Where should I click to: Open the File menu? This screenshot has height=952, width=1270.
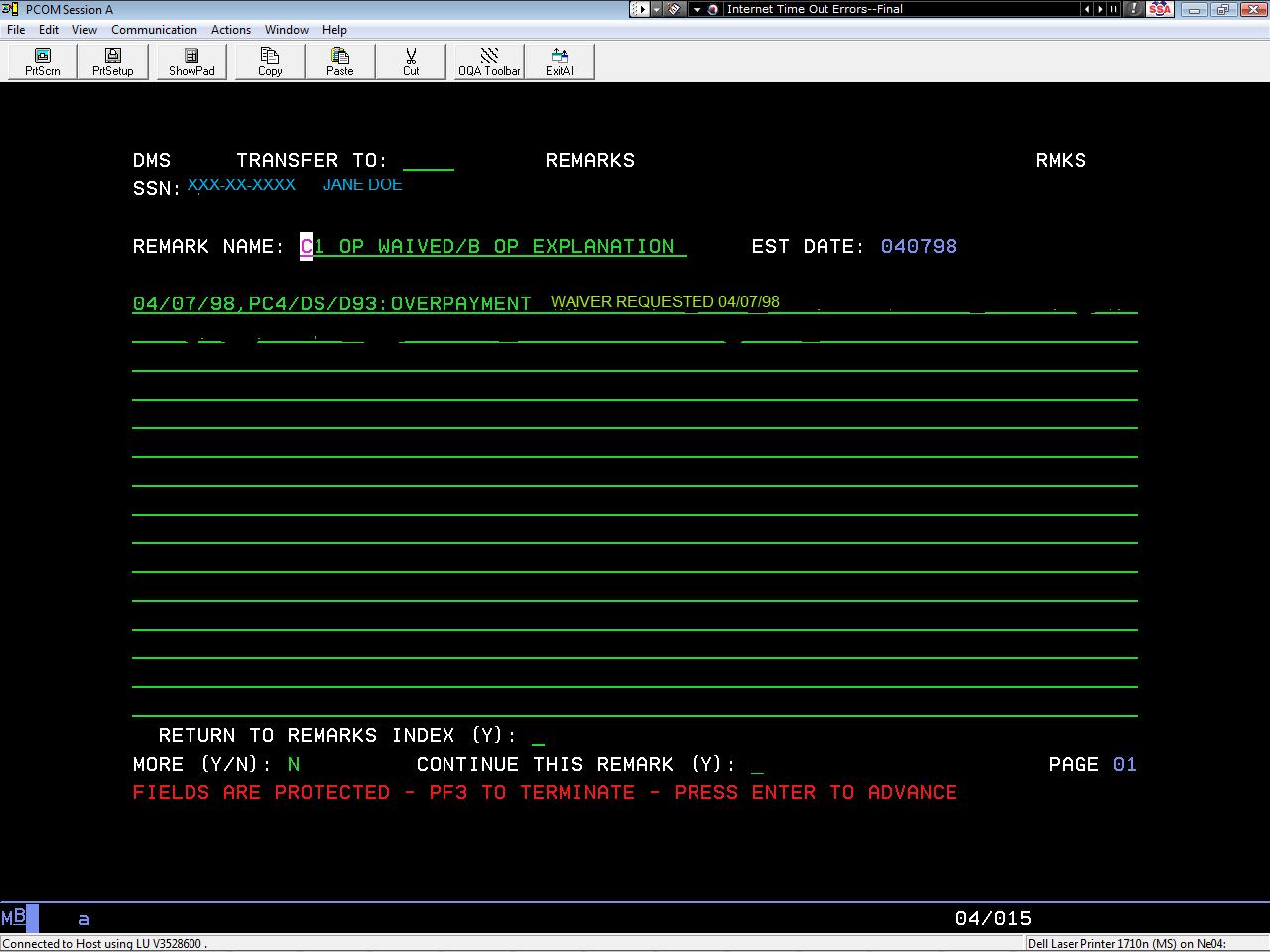coord(16,30)
